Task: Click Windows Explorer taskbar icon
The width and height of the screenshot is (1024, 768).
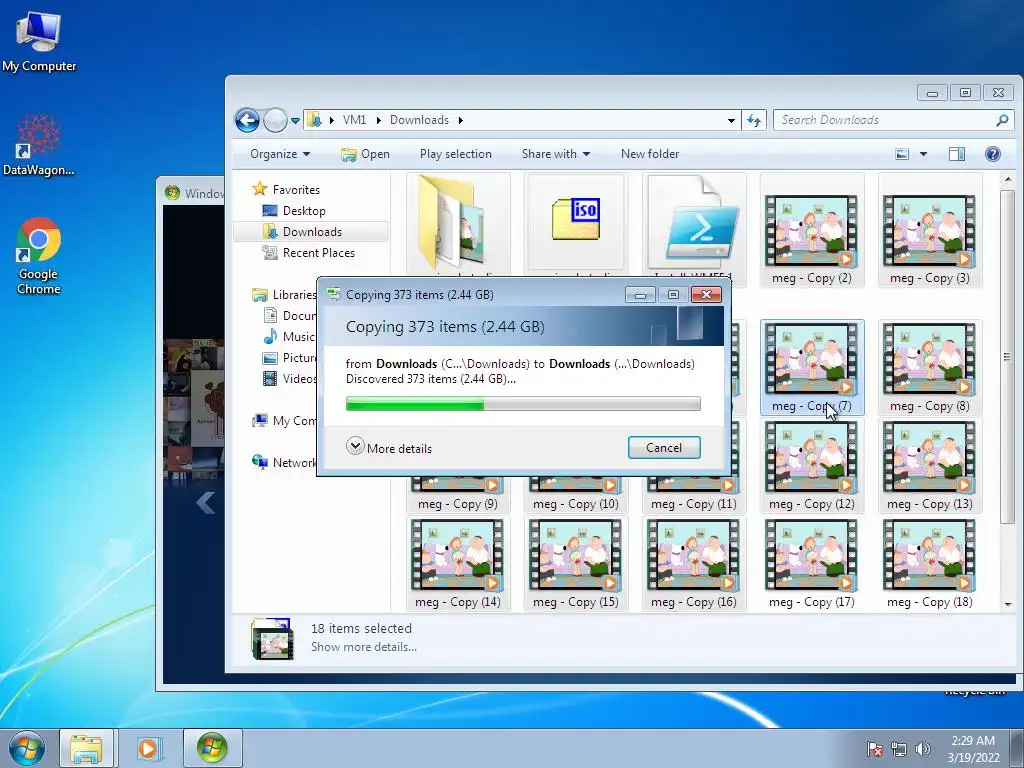Action: pos(86,748)
